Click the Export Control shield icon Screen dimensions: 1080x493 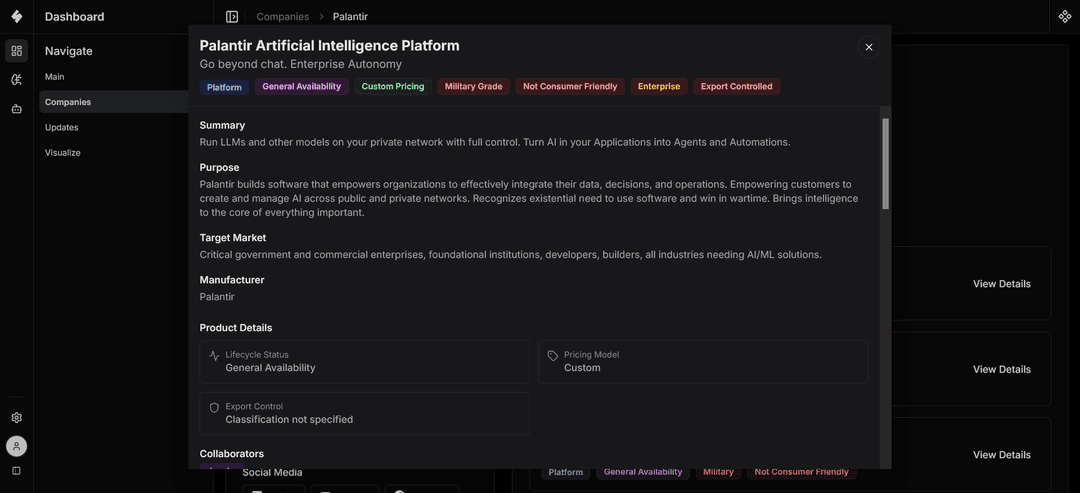click(214, 408)
